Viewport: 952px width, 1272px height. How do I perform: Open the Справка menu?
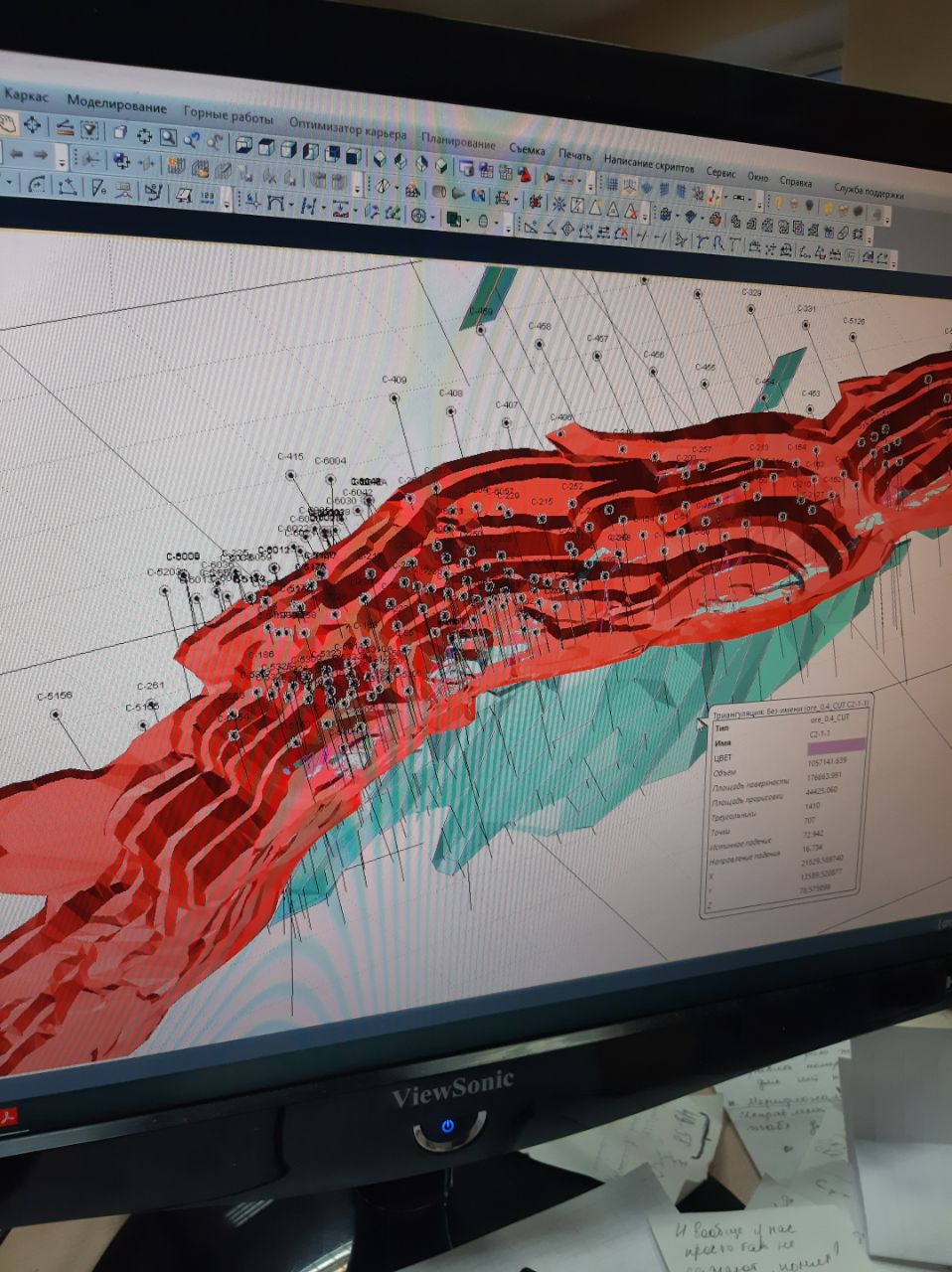pyautogui.click(x=796, y=182)
